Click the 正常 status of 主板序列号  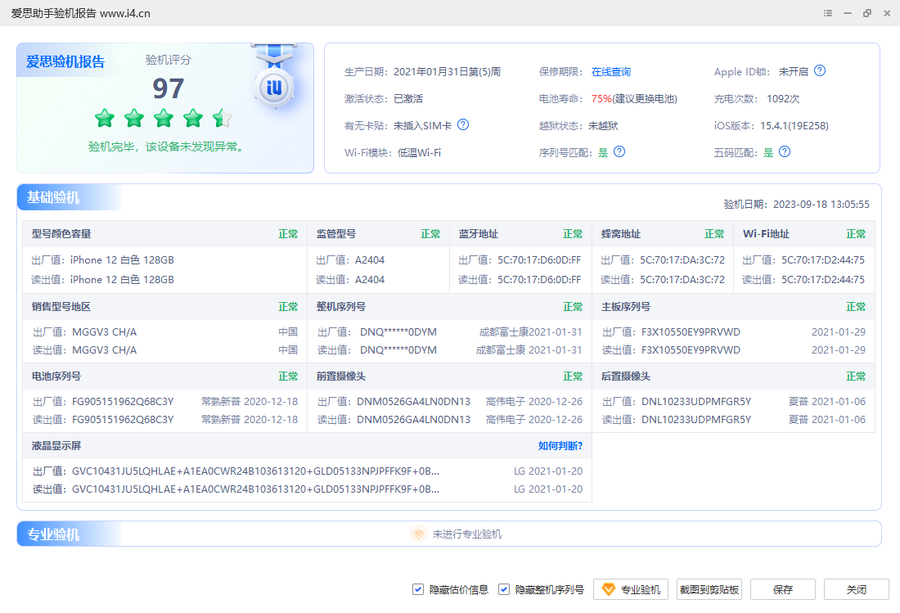click(x=856, y=307)
